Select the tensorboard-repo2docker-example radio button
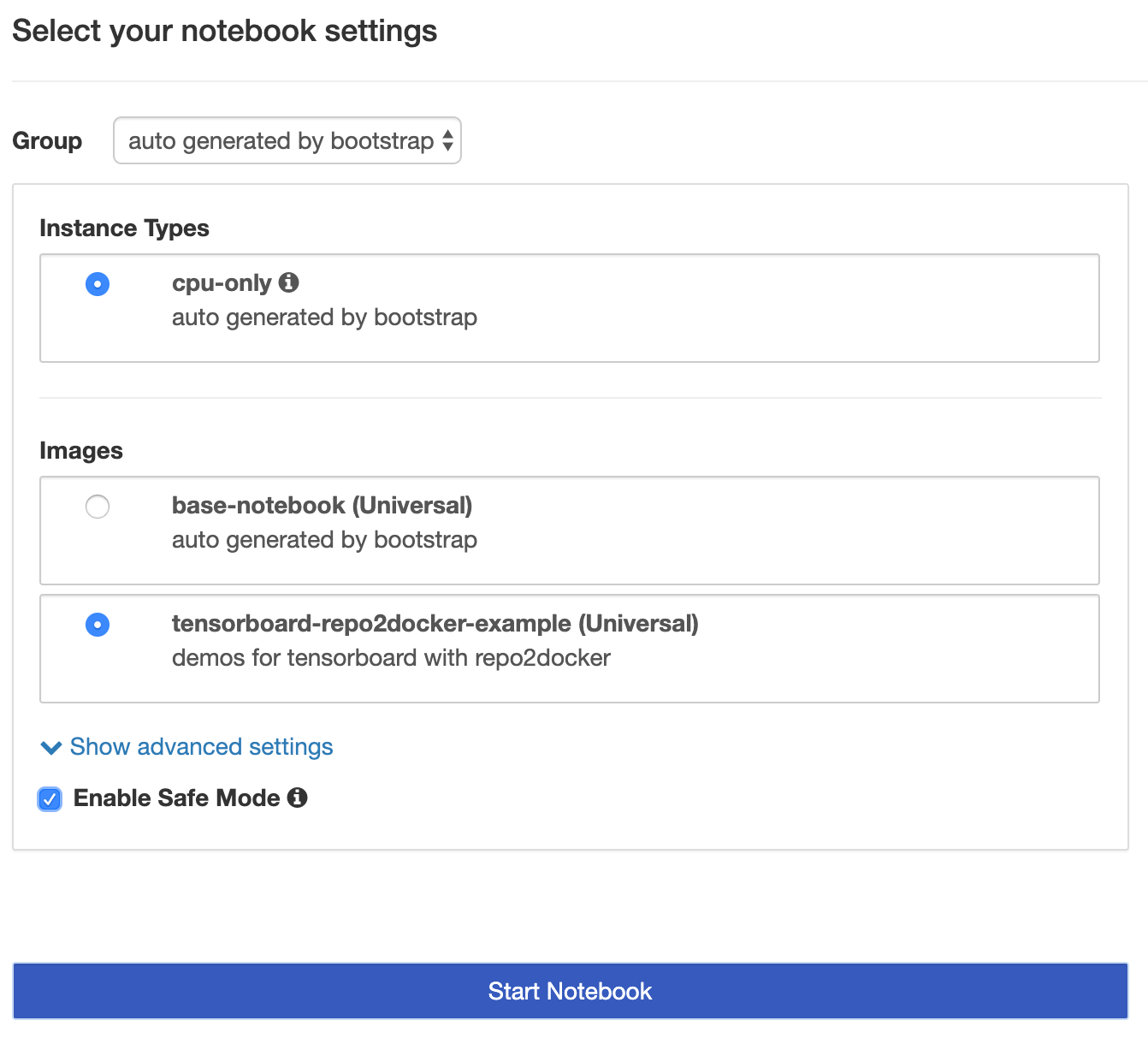Viewport: 1148px width, 1044px height. point(98,625)
